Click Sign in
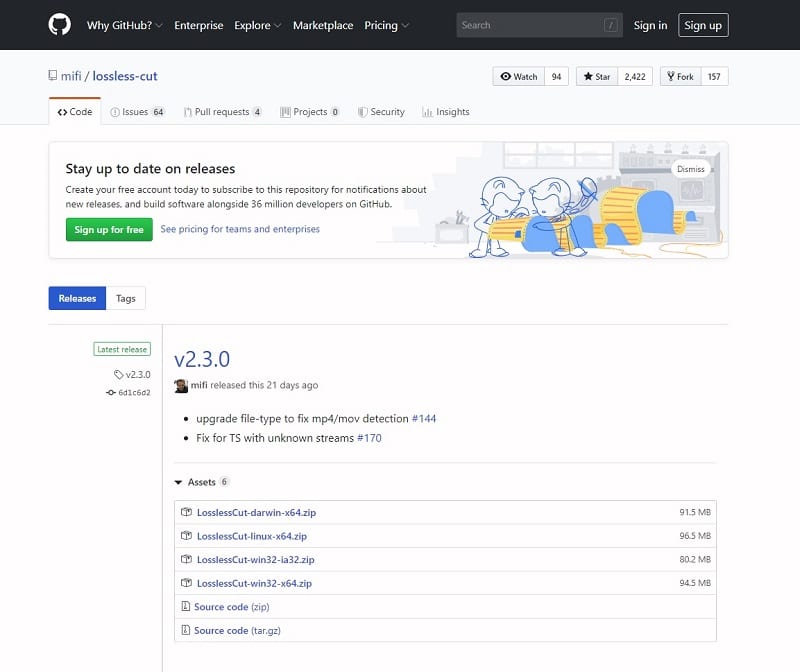Viewport: 800px width, 672px height. pyautogui.click(x=650, y=25)
